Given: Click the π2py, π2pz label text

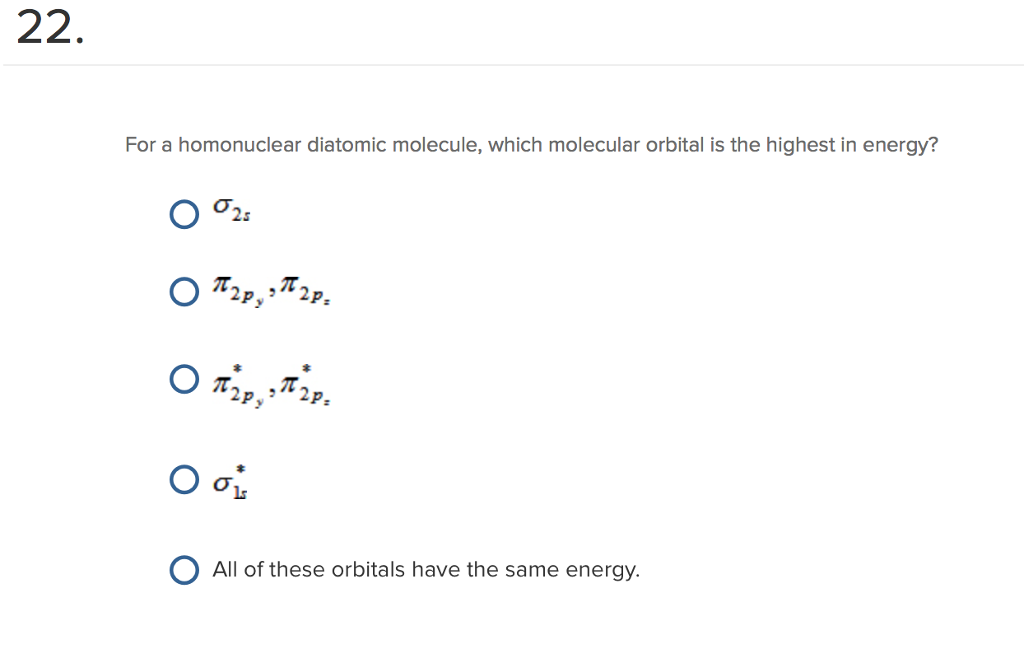Looking at the screenshot, I should pyautogui.click(x=270, y=292).
